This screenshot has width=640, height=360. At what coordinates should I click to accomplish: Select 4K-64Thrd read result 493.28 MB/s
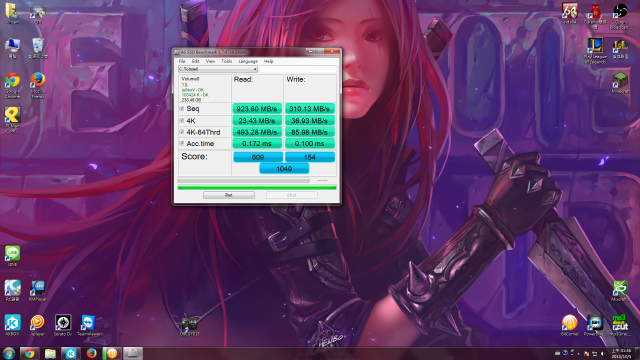click(257, 132)
